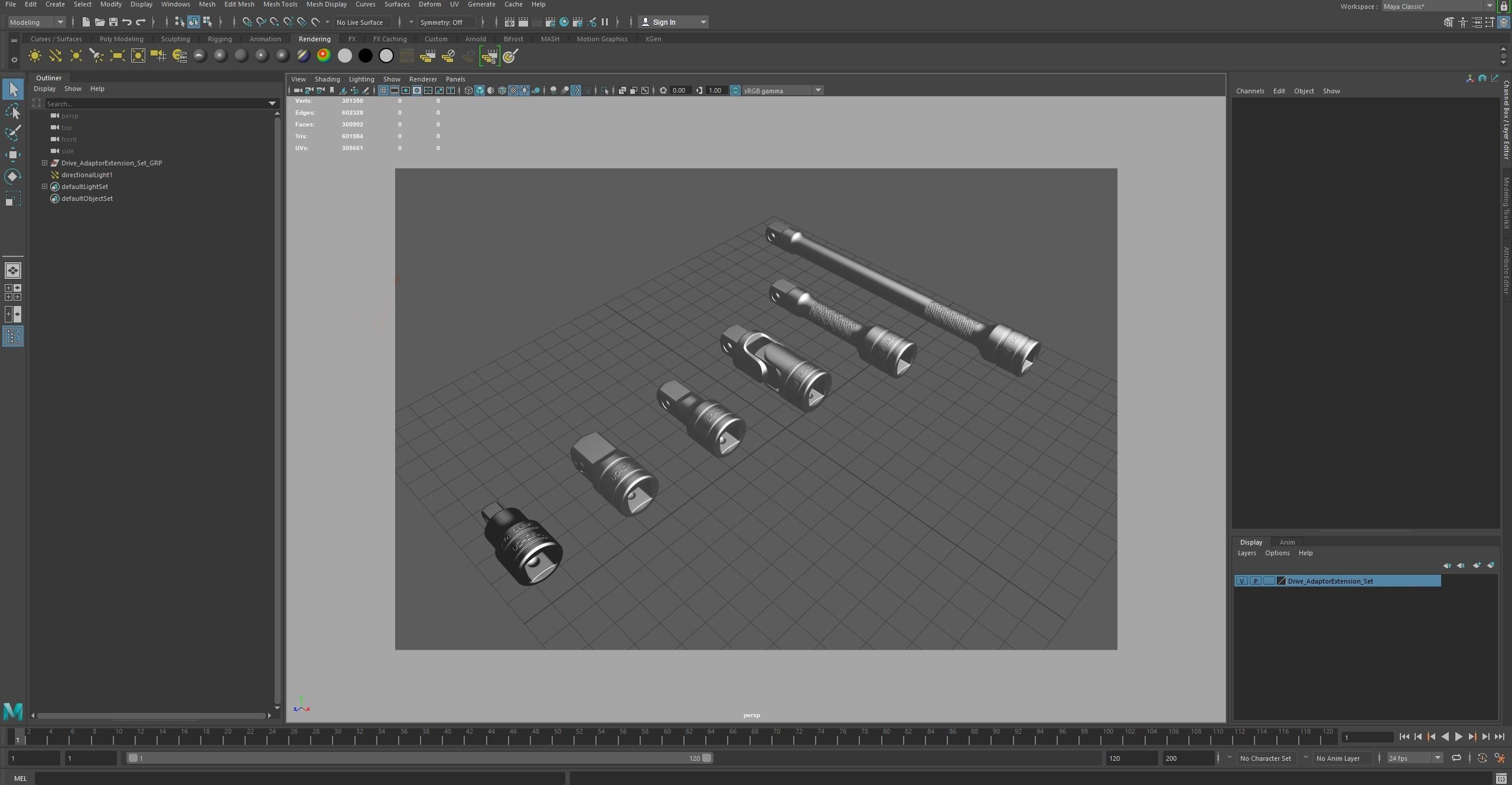Activate the Scale tool in the toolbox
Viewport: 1512px width, 785px height.
[x=13, y=198]
